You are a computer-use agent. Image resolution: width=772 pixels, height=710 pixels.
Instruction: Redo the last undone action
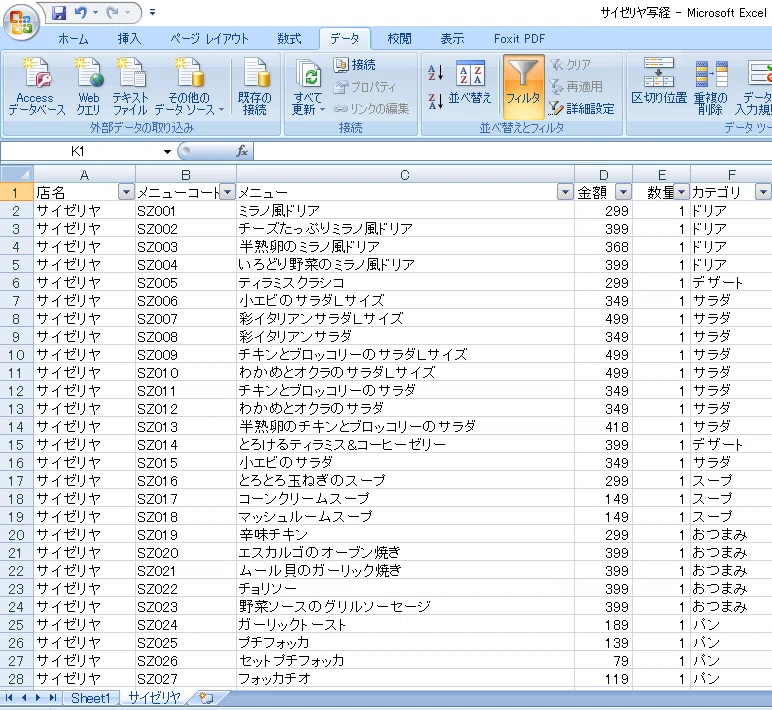pos(113,12)
